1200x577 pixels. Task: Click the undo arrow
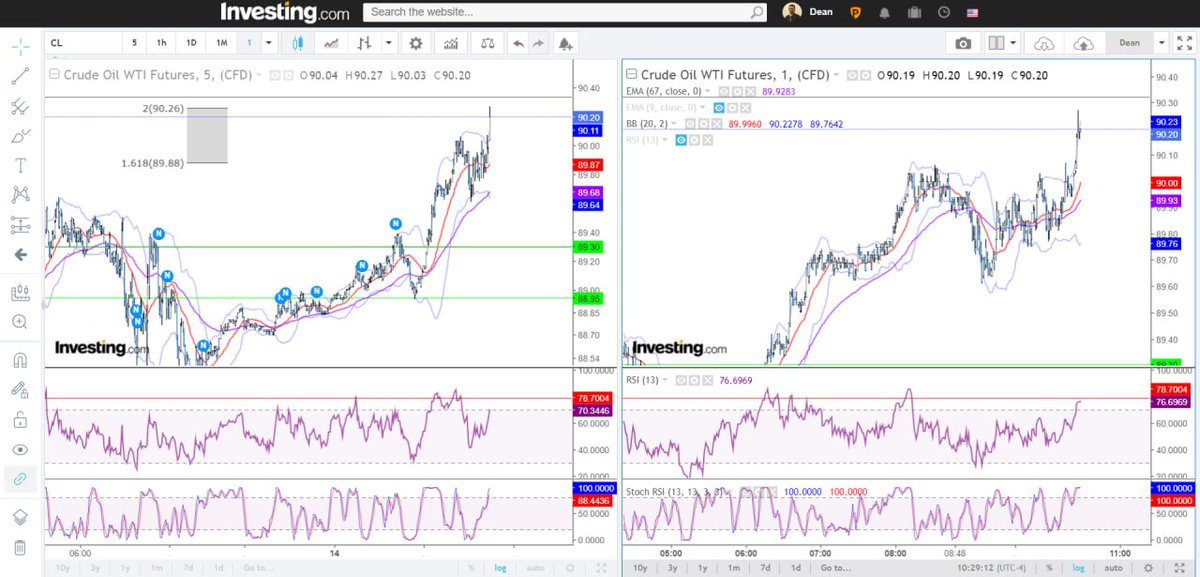click(518, 44)
